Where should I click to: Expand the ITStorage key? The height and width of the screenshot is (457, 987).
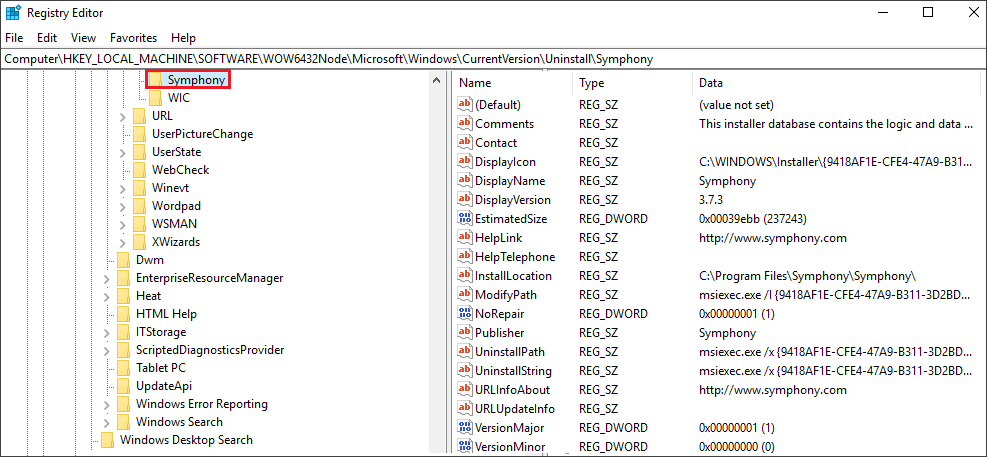pyautogui.click(x=107, y=332)
